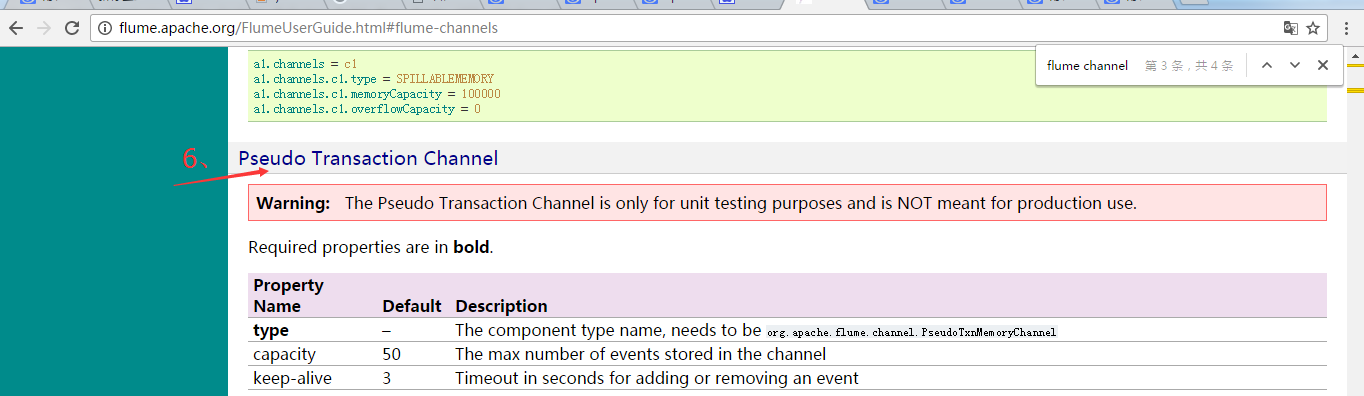Click the address bar URL
The height and width of the screenshot is (396, 1364).
click(x=308, y=28)
